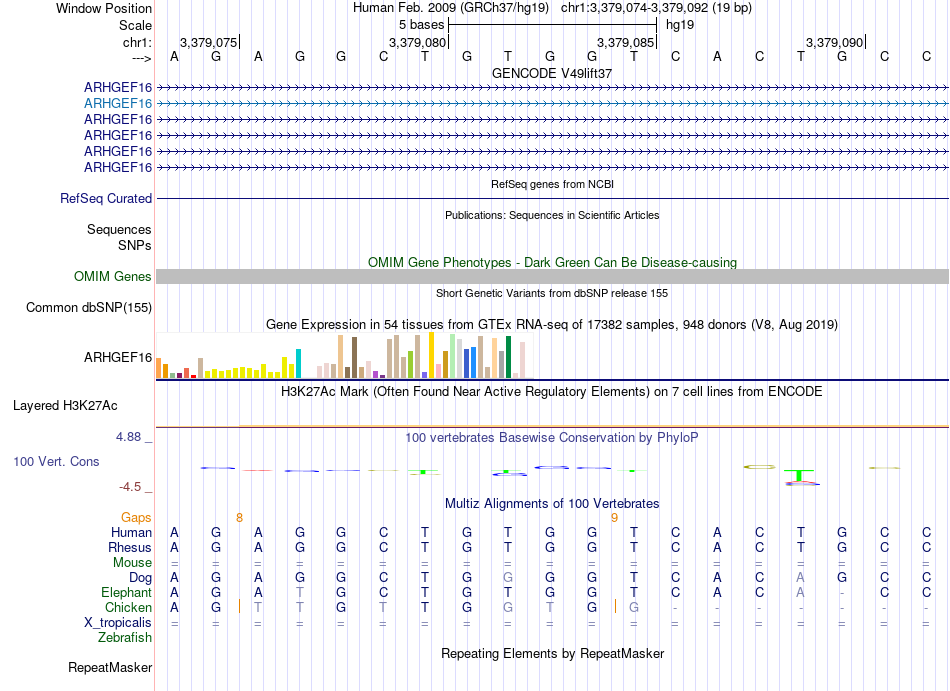The image size is (950, 691).
Task: Click the RefSeq Curated track label
Action: 106,199
